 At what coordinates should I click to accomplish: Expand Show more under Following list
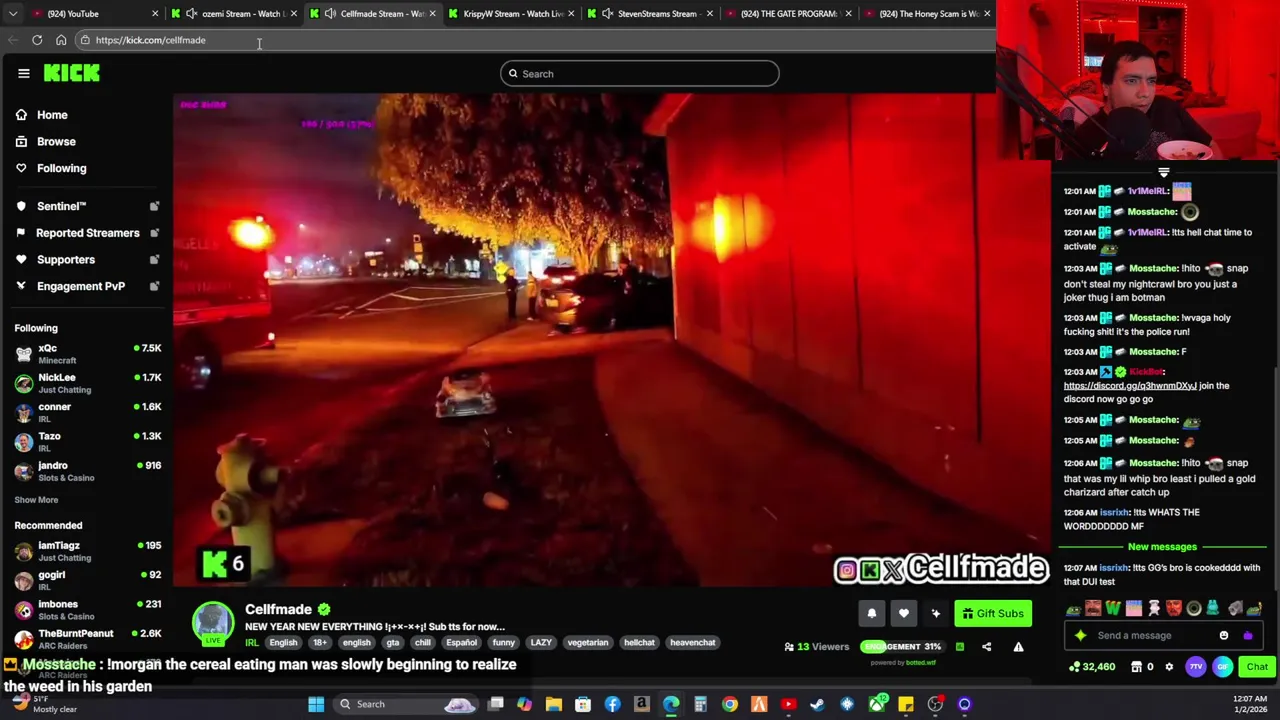pos(36,500)
